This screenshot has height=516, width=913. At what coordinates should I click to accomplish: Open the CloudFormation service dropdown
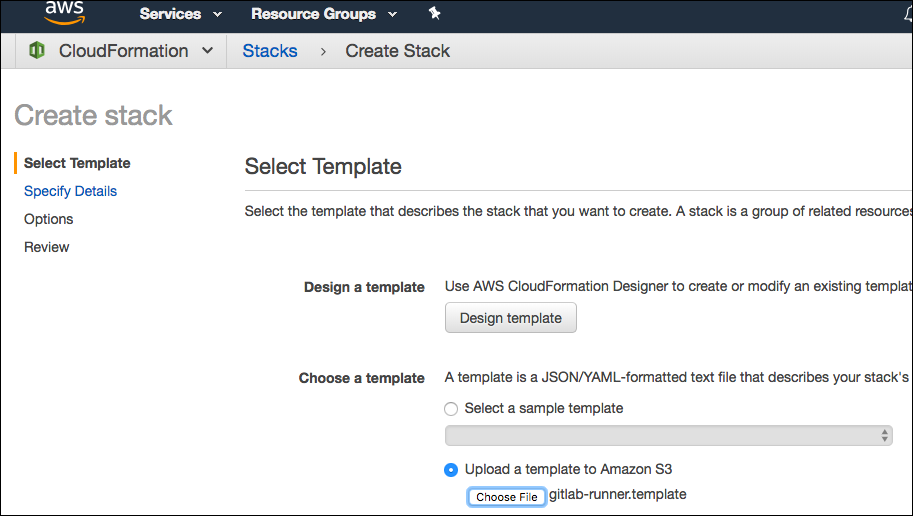coord(123,51)
